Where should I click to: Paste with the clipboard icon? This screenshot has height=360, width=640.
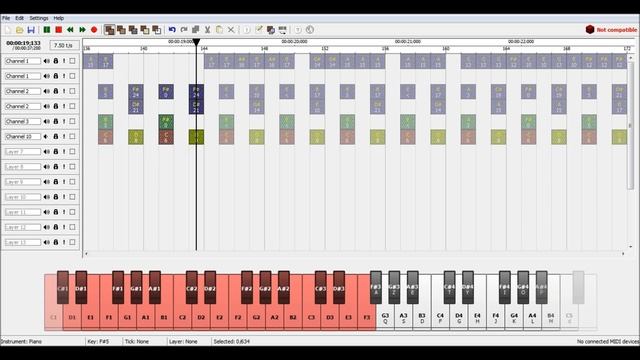[x=219, y=30]
